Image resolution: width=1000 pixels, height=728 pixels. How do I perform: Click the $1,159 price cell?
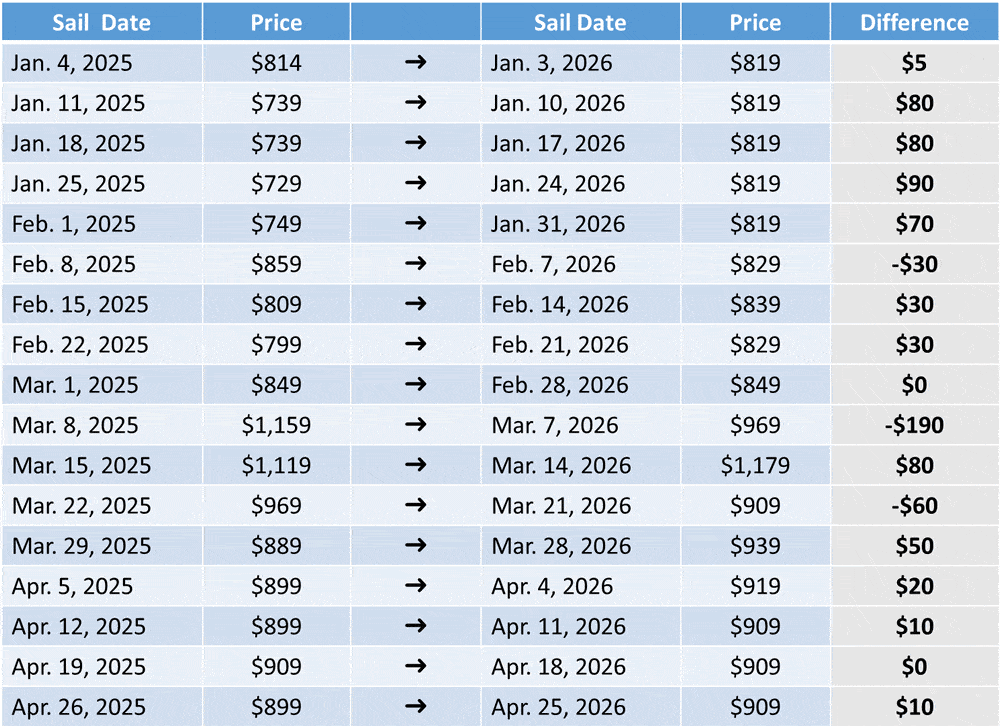pos(276,425)
